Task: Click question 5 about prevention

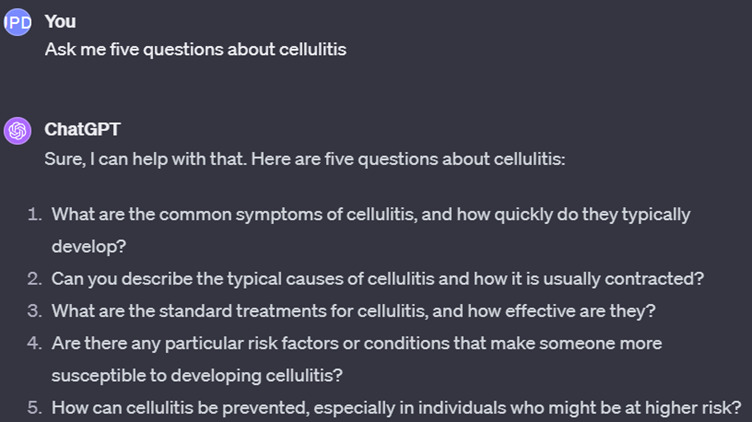Action: tap(396, 408)
